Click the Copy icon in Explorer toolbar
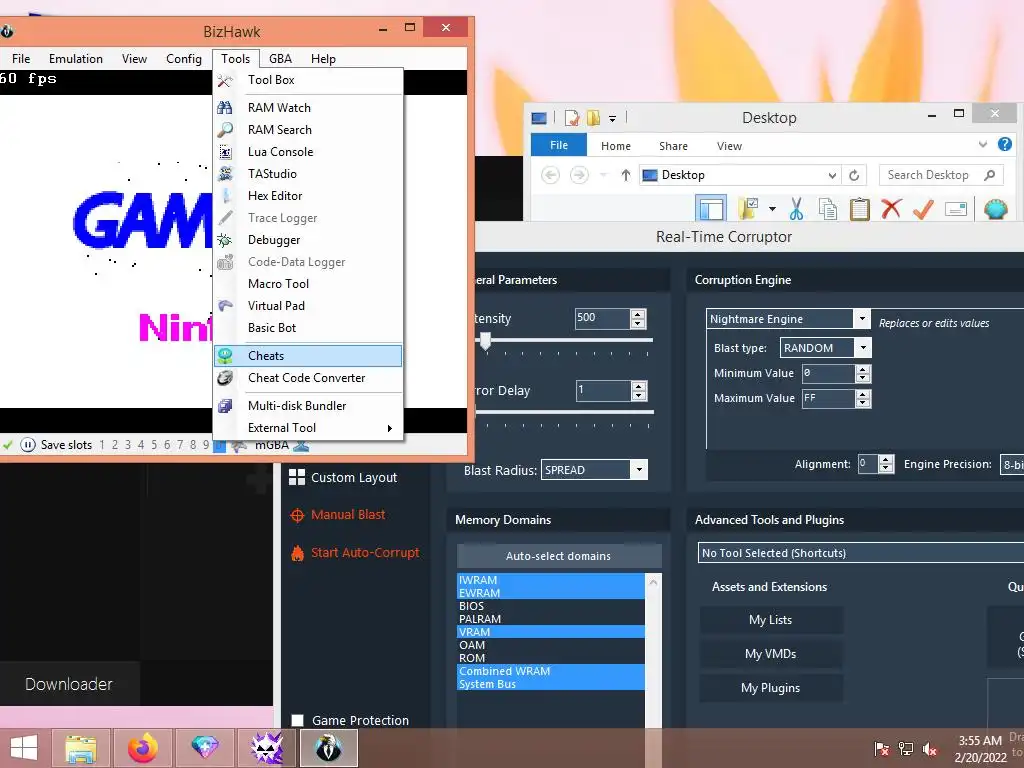This screenshot has width=1024, height=768. coord(827,209)
